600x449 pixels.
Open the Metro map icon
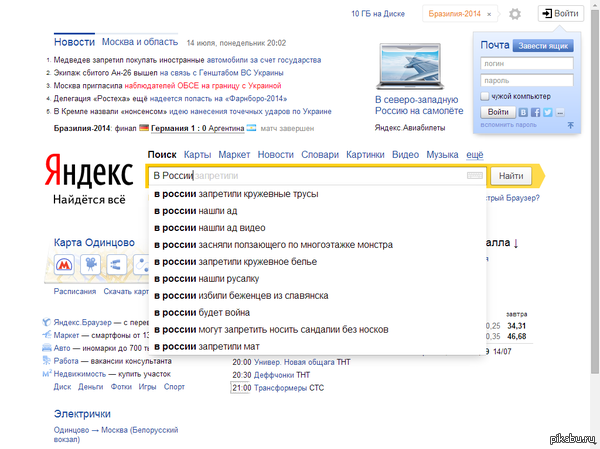pyautogui.click(x=64, y=264)
